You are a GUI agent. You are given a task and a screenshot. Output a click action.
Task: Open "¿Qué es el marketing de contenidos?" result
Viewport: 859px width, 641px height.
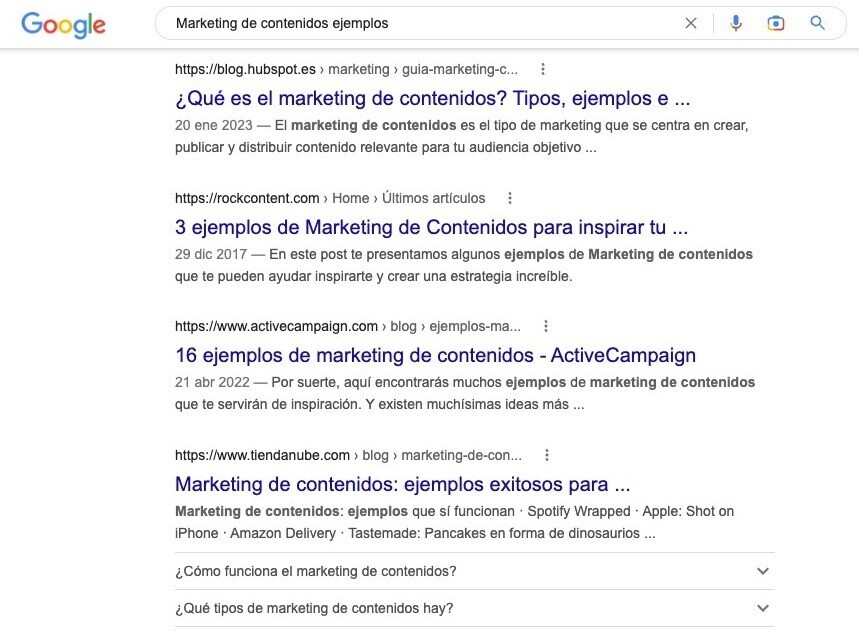point(432,99)
